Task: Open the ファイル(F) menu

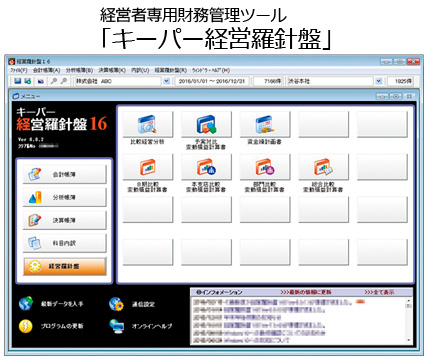Action: [18, 70]
